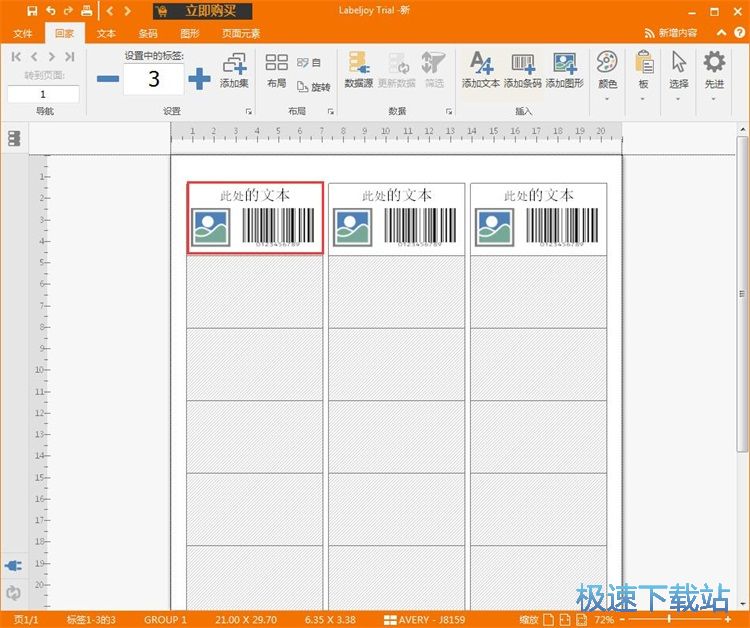Click the barcode in the first label

(x=278, y=227)
